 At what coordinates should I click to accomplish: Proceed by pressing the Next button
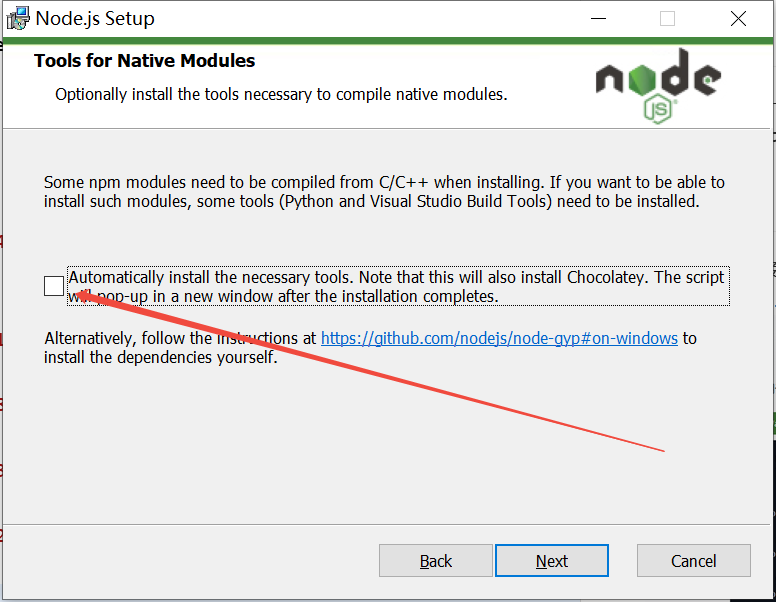coord(551,561)
